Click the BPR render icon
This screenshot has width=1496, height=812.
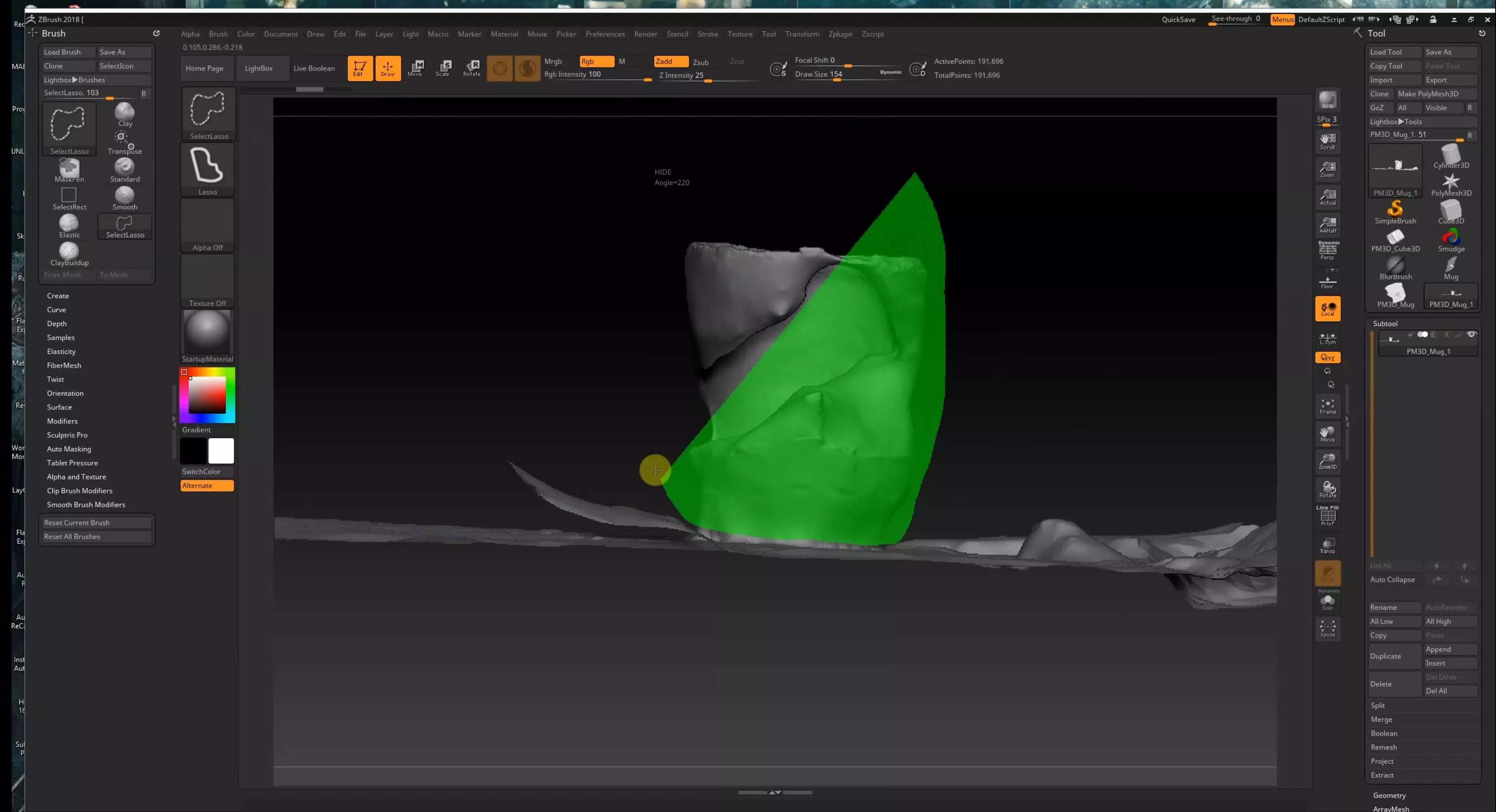[x=1327, y=100]
